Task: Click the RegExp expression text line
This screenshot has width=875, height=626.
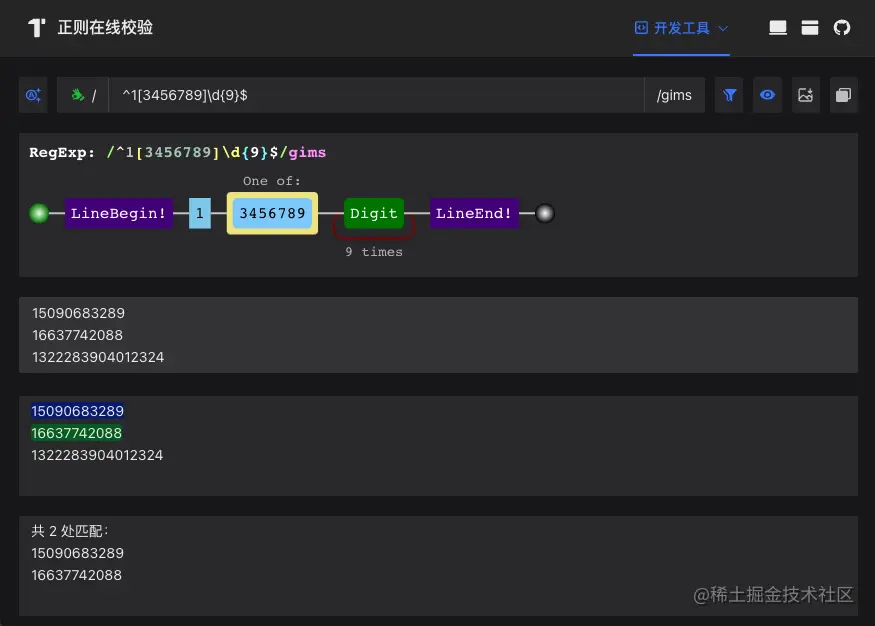Action: [x=177, y=152]
